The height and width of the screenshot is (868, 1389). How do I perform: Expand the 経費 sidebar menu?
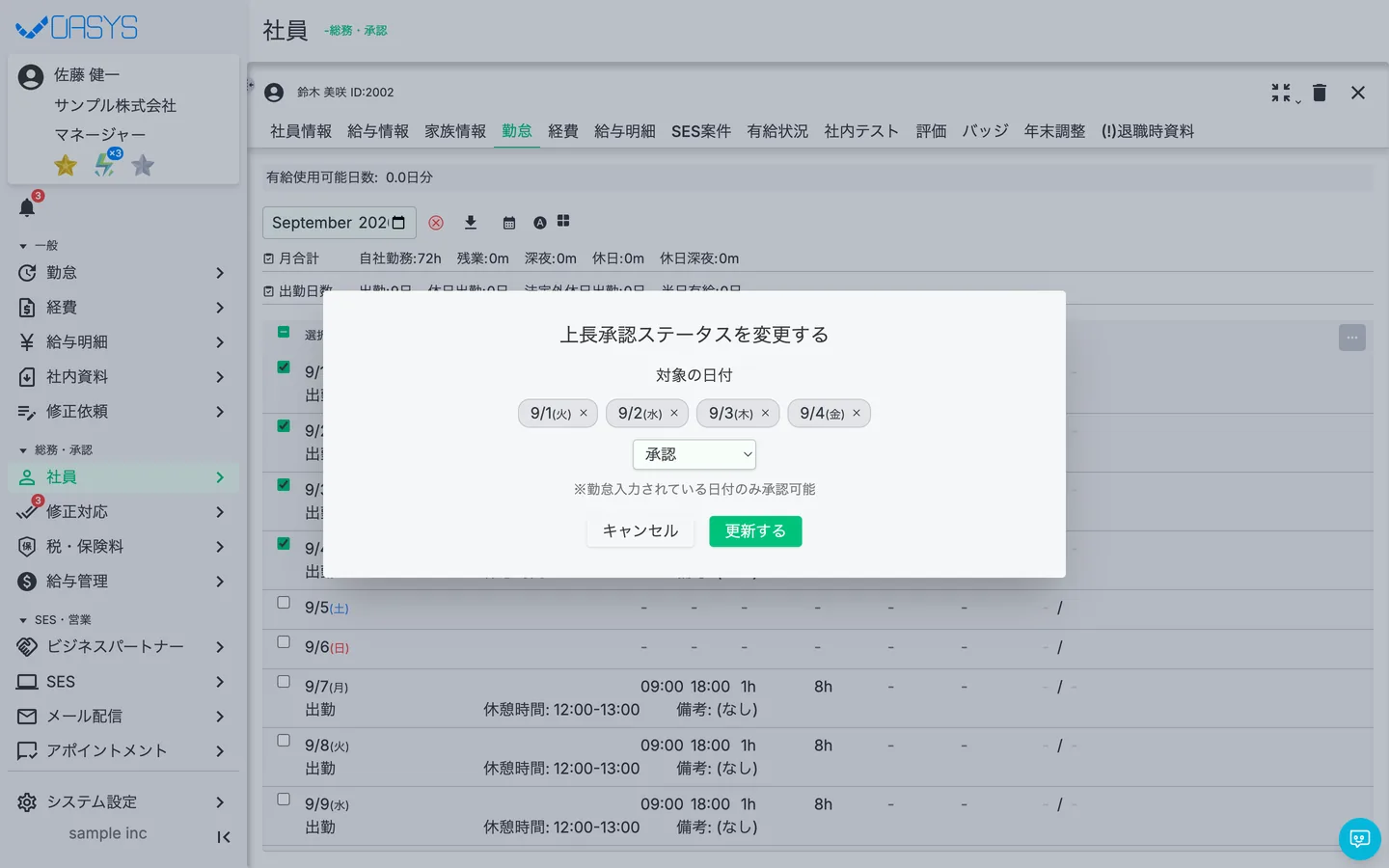[123, 308]
